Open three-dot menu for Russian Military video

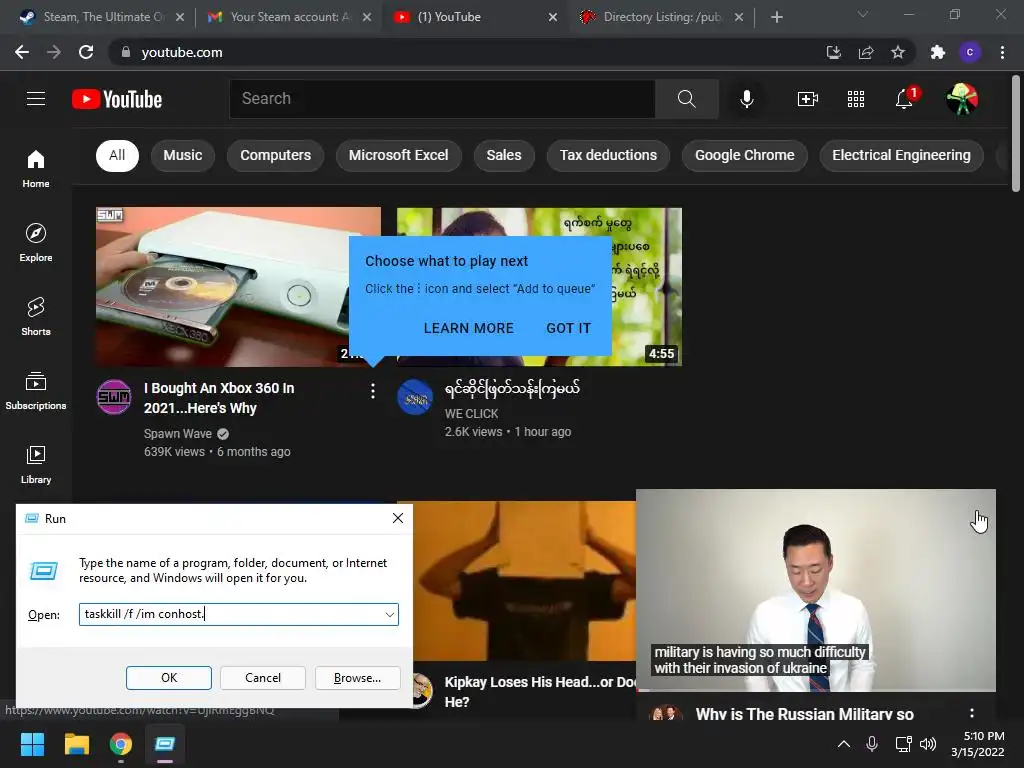[x=972, y=712]
